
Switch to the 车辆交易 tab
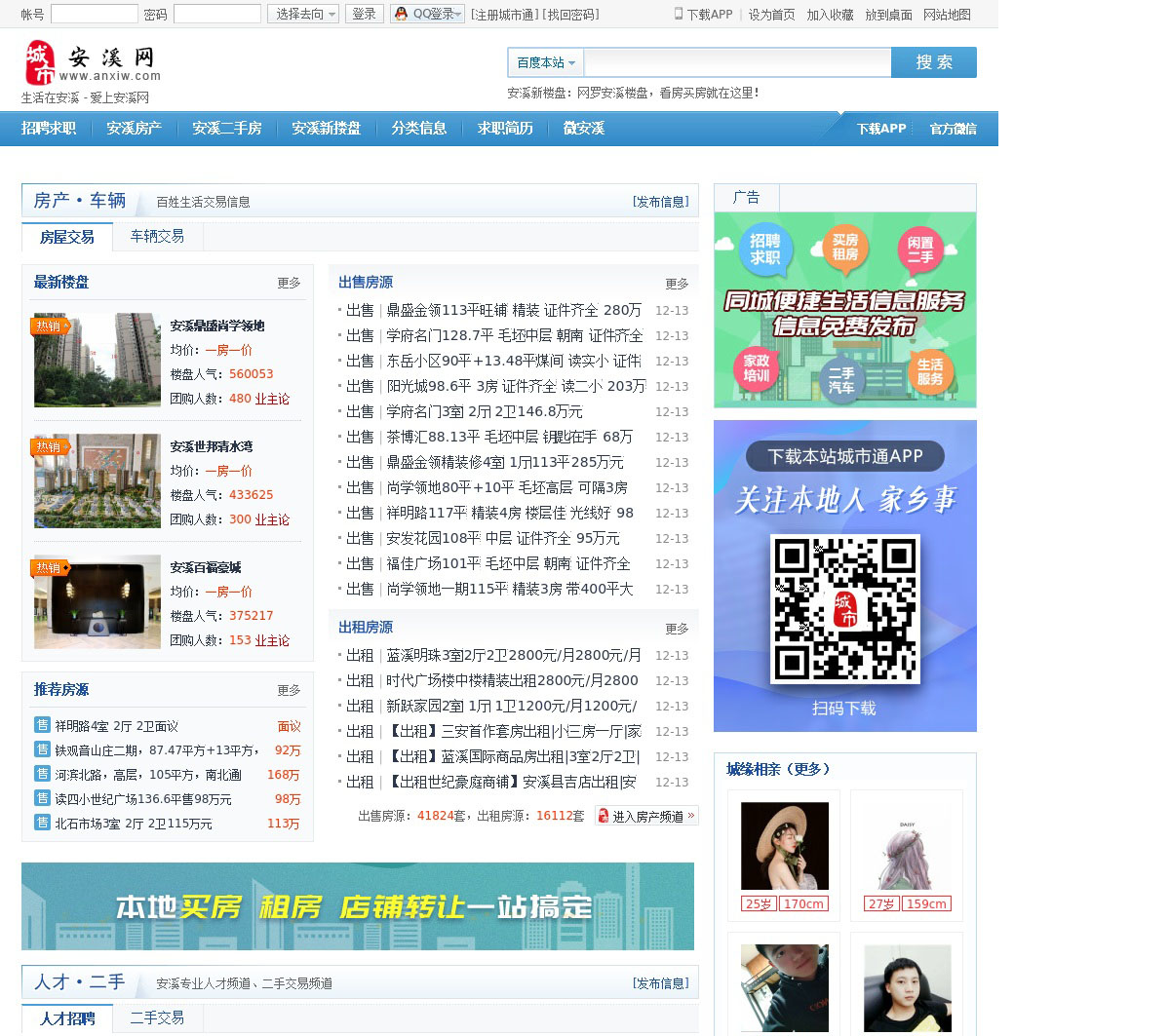click(x=157, y=237)
